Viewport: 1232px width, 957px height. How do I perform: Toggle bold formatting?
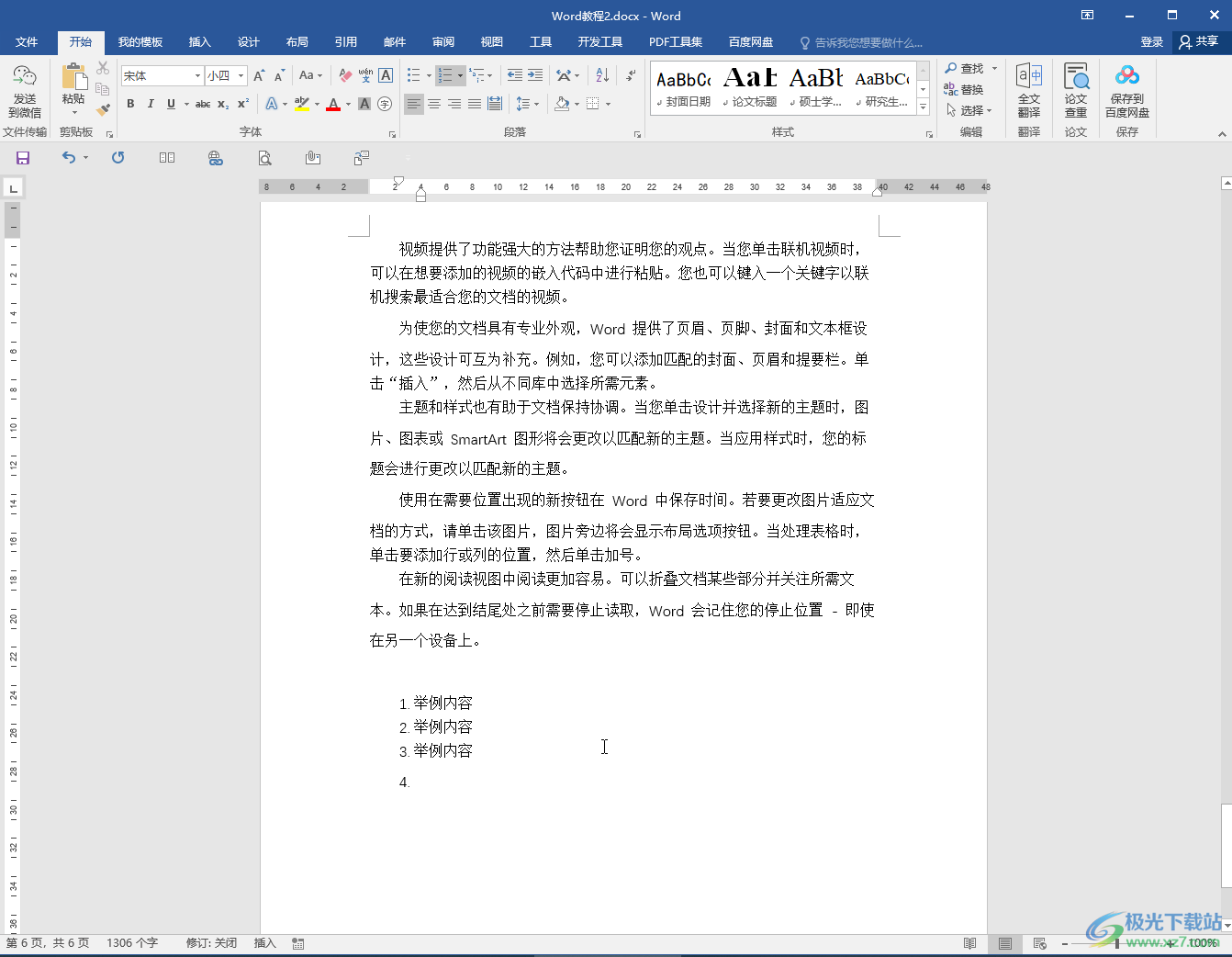coord(130,104)
